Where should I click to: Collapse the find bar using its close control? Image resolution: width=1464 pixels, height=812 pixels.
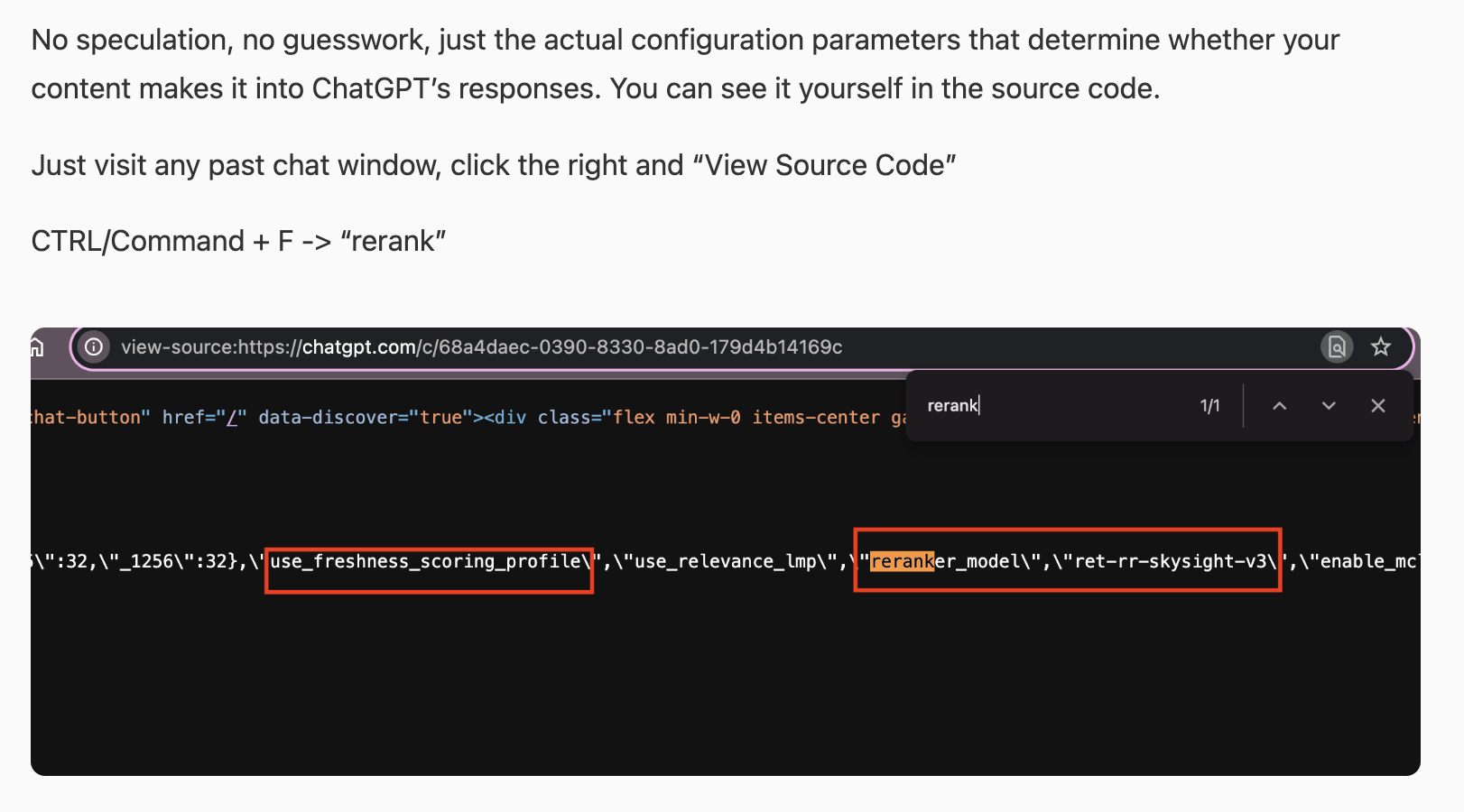tap(1377, 405)
